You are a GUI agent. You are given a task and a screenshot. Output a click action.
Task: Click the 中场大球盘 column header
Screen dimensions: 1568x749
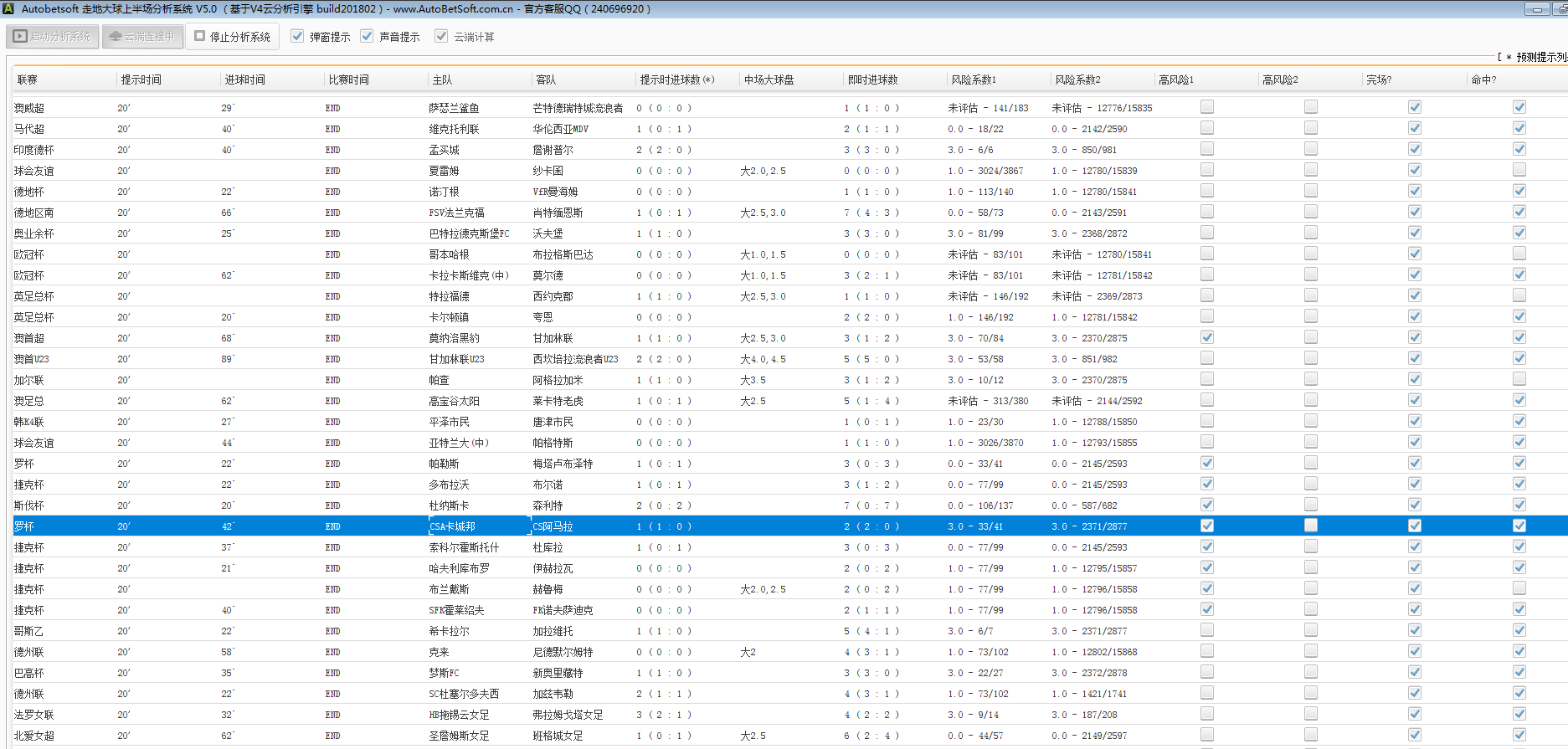pos(769,80)
